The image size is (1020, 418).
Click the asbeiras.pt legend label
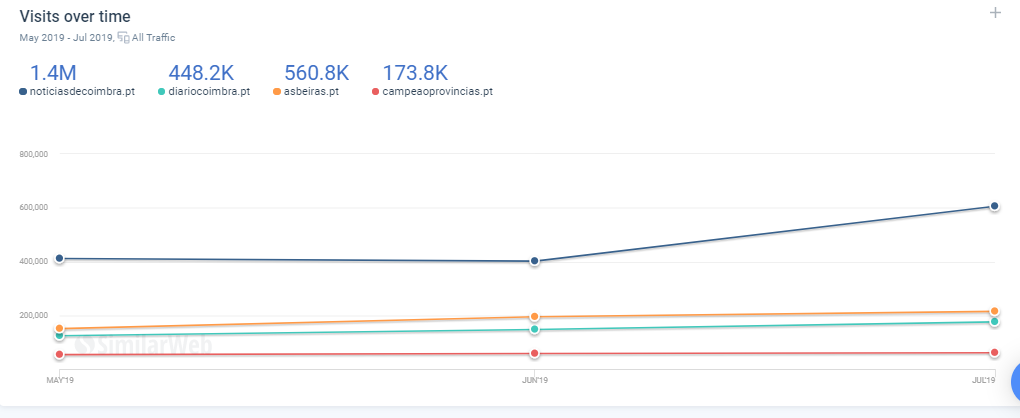point(311,92)
